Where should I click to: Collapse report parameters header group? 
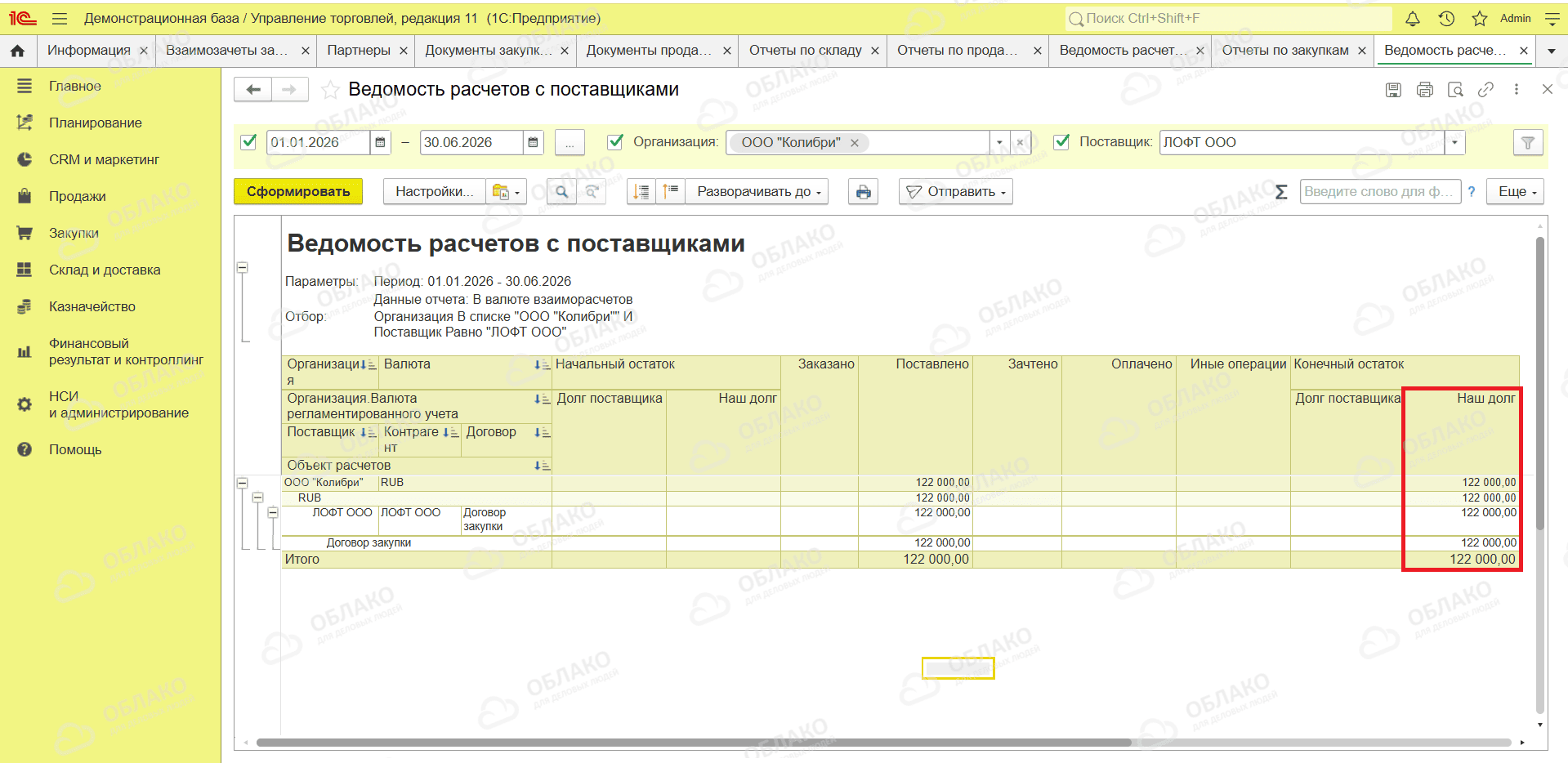click(242, 268)
